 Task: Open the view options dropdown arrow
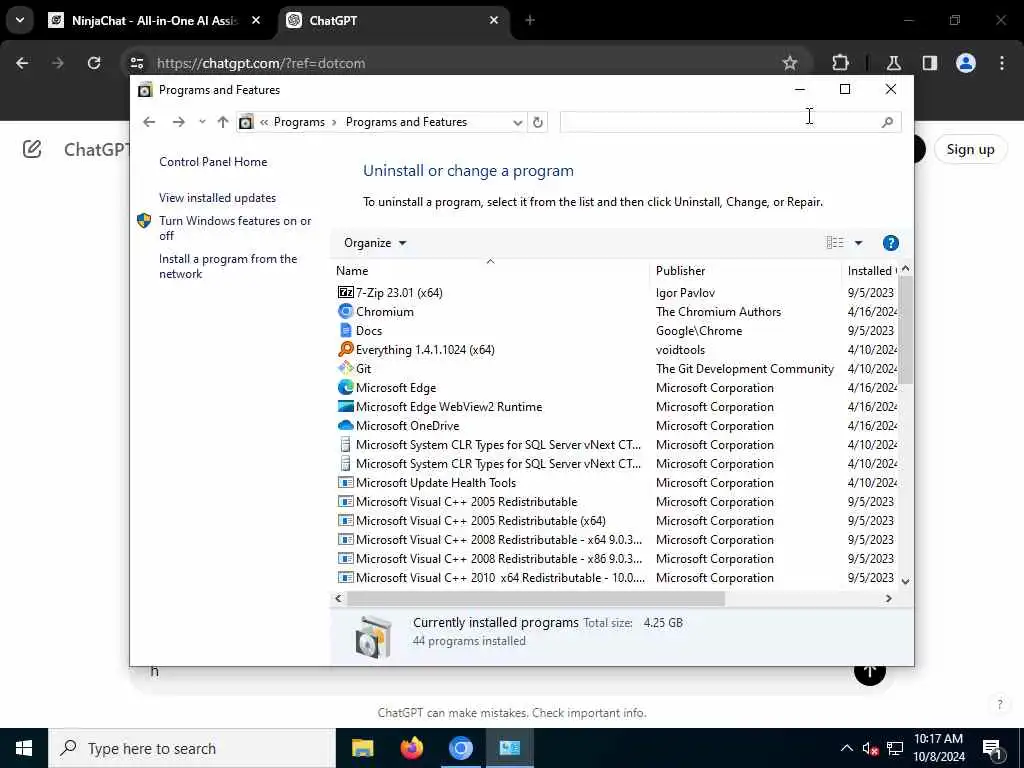click(858, 243)
